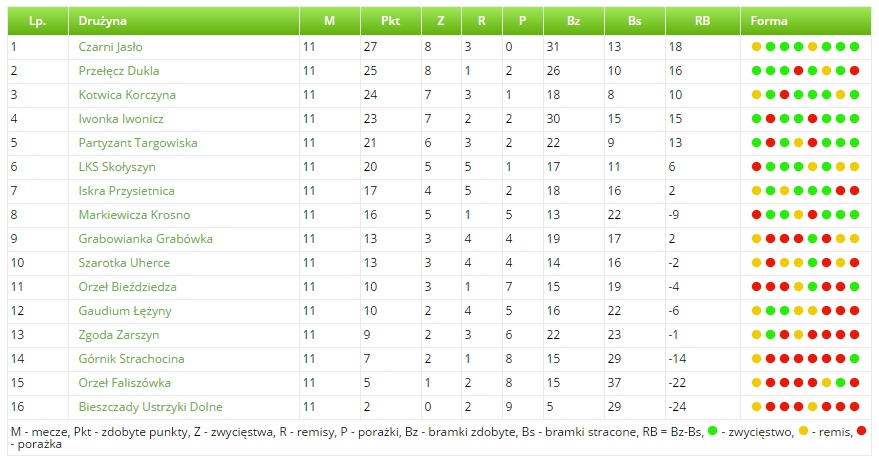
Task: Go to Grabowianka Grabówka team link
Action: pos(145,239)
